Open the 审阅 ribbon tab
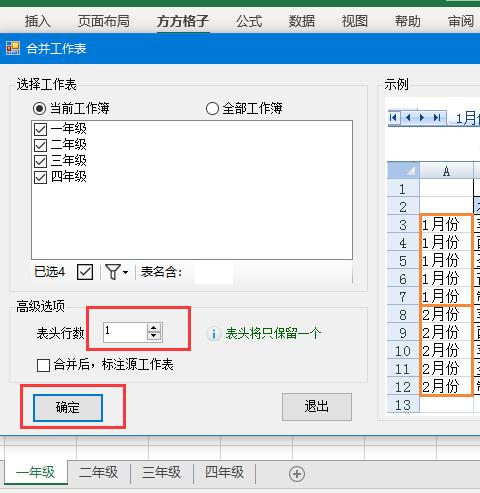This screenshot has height=493, width=480. coord(461,21)
